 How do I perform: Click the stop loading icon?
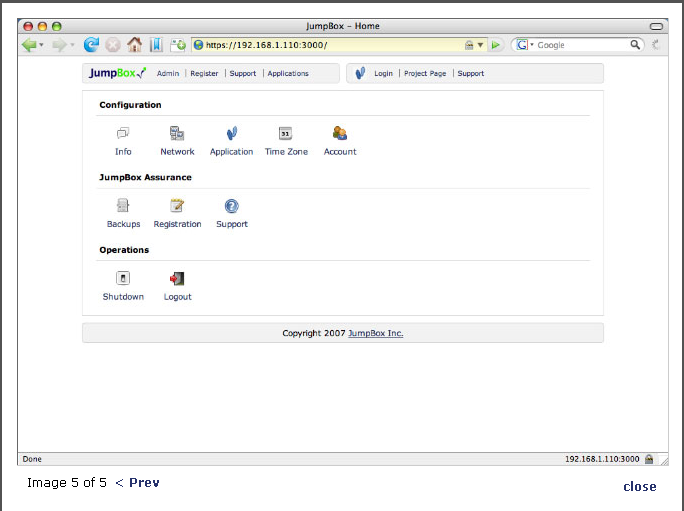click(x=113, y=45)
